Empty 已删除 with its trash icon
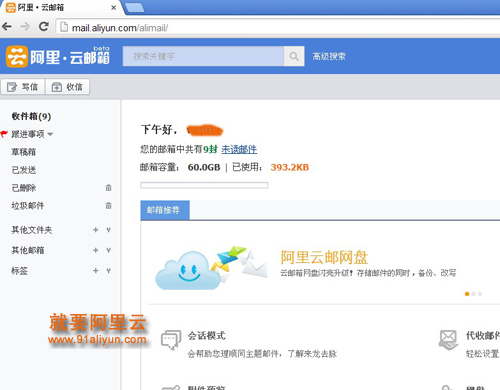The width and height of the screenshot is (500, 390). 108,188
